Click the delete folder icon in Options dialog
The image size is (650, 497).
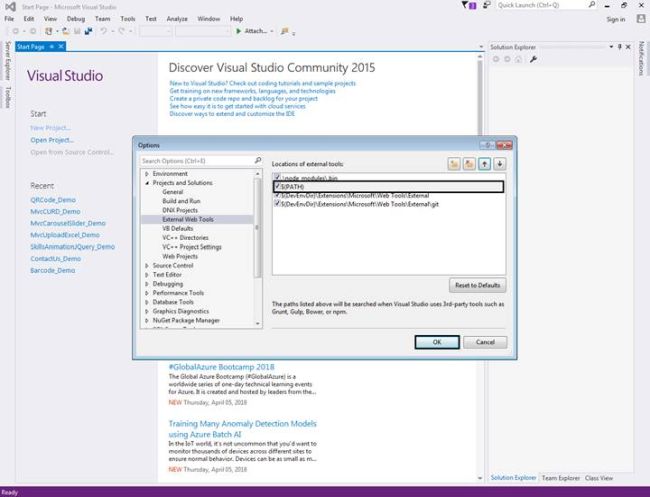coord(469,164)
